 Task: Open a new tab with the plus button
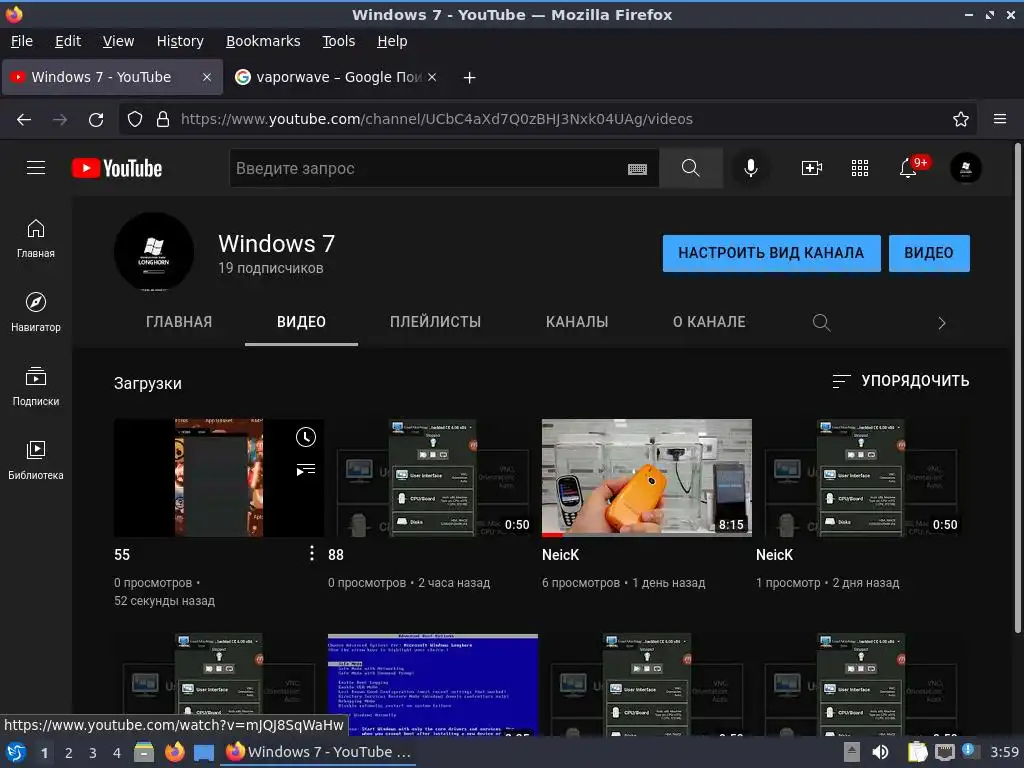[x=469, y=78]
